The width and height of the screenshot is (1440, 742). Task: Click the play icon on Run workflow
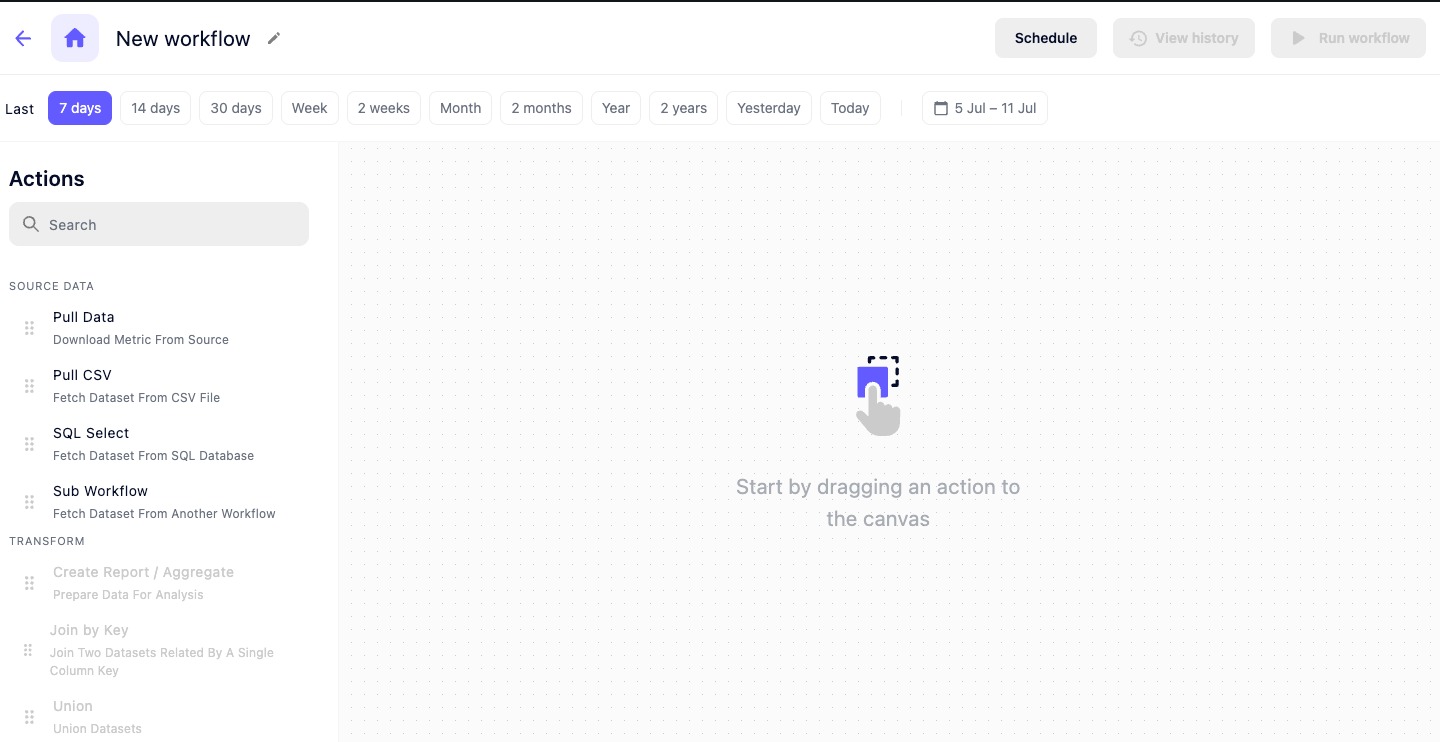(1298, 37)
